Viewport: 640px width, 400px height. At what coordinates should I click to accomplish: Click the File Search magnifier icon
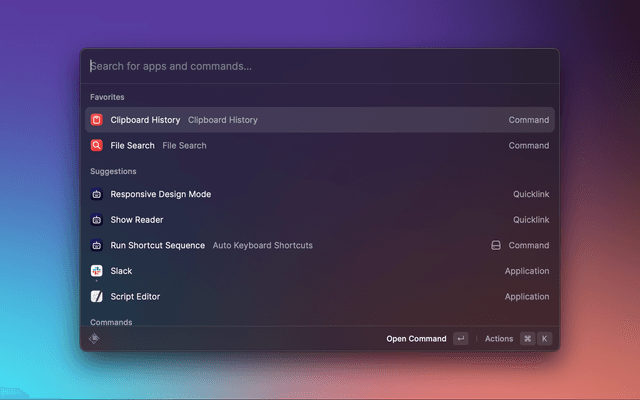click(x=97, y=145)
